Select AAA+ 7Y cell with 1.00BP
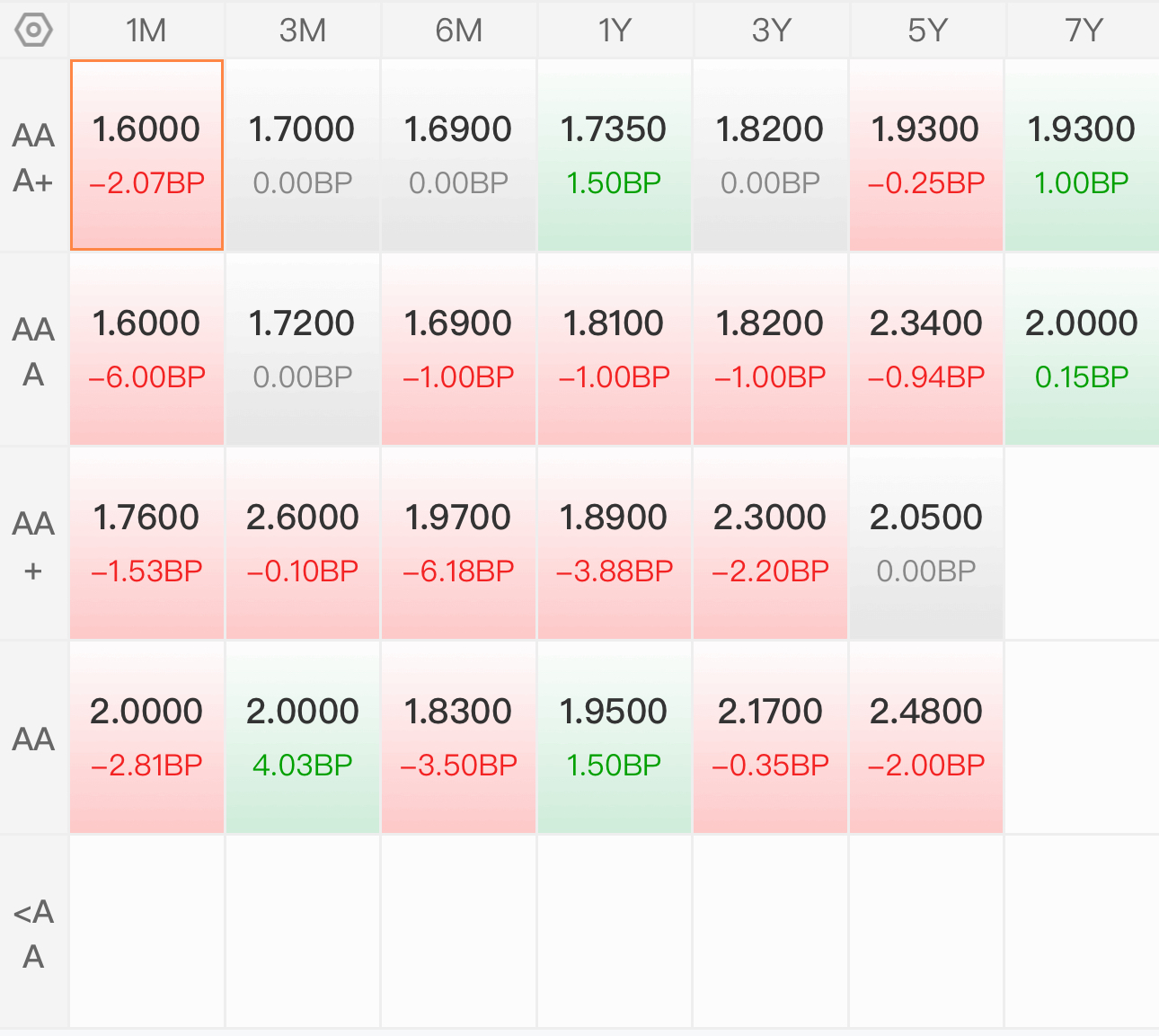 point(1083,155)
